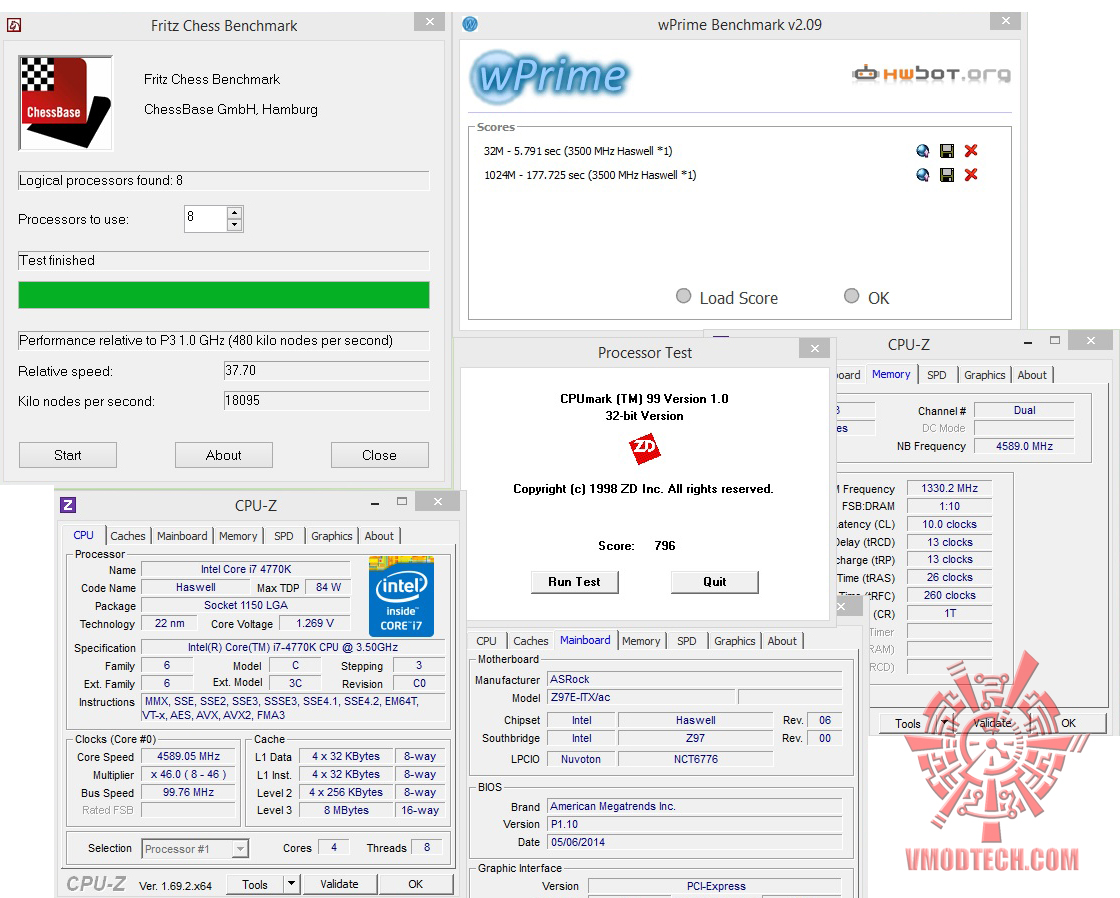Click Tools button in front CPU-Z
Viewport: 1120px width, 898px height.
(x=255, y=884)
